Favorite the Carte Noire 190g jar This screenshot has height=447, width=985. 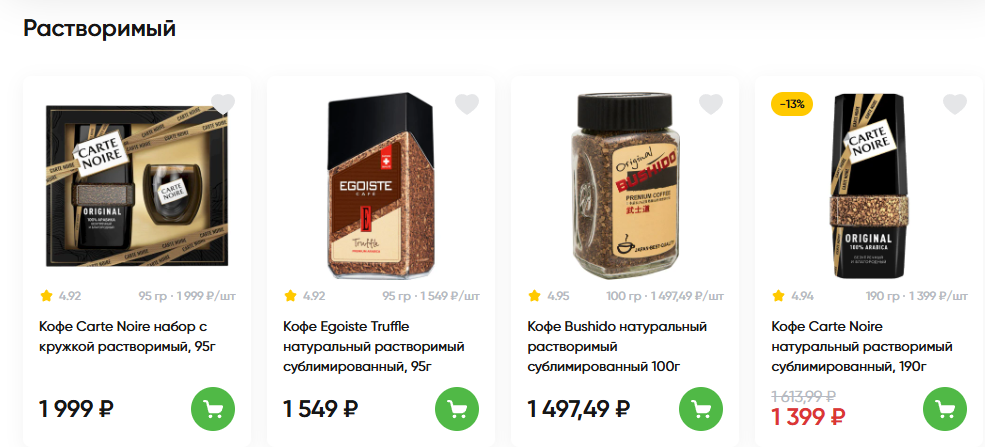pyautogui.click(x=955, y=104)
